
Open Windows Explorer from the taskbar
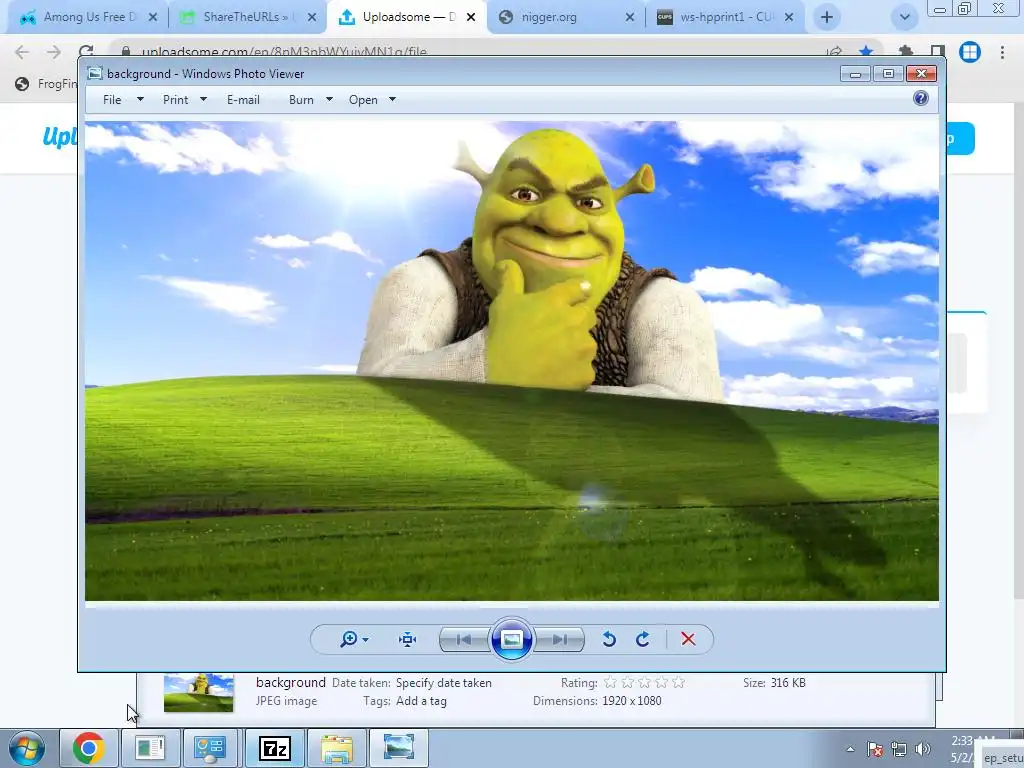click(337, 748)
